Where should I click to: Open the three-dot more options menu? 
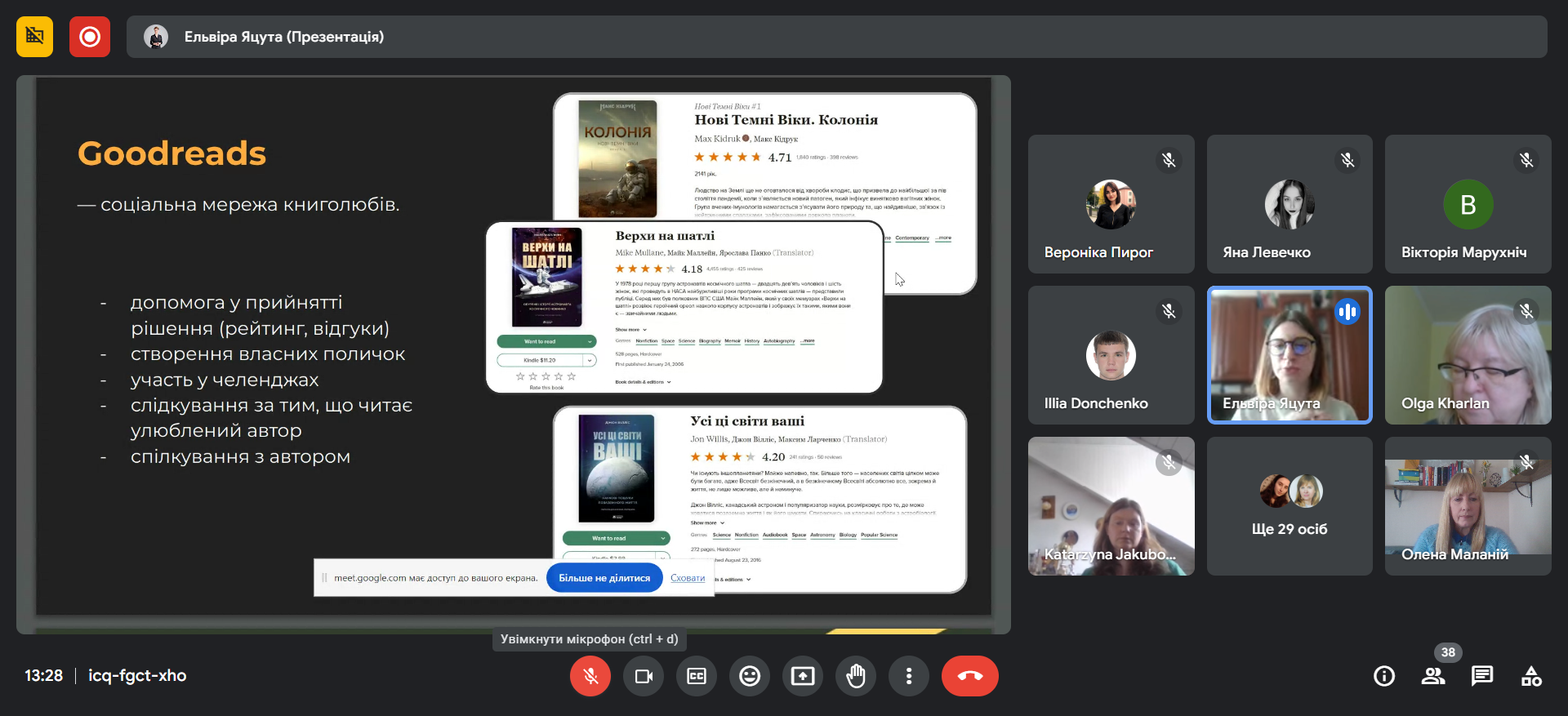pos(909,676)
